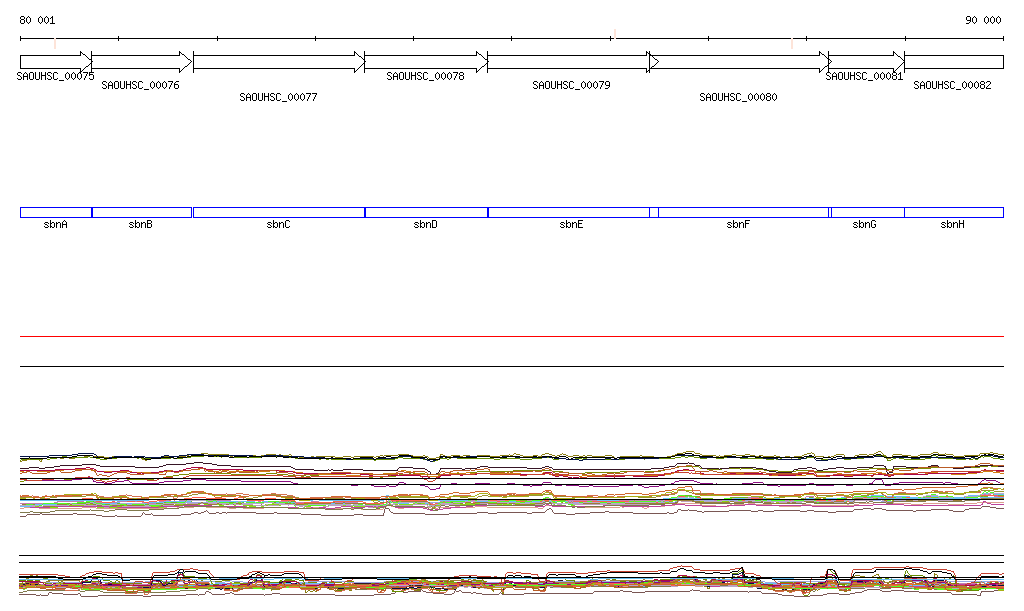Click the SAOUHSC_00079 gene arrow
Image resolution: width=1024 pixels, height=611 pixels.
[x=568, y=62]
